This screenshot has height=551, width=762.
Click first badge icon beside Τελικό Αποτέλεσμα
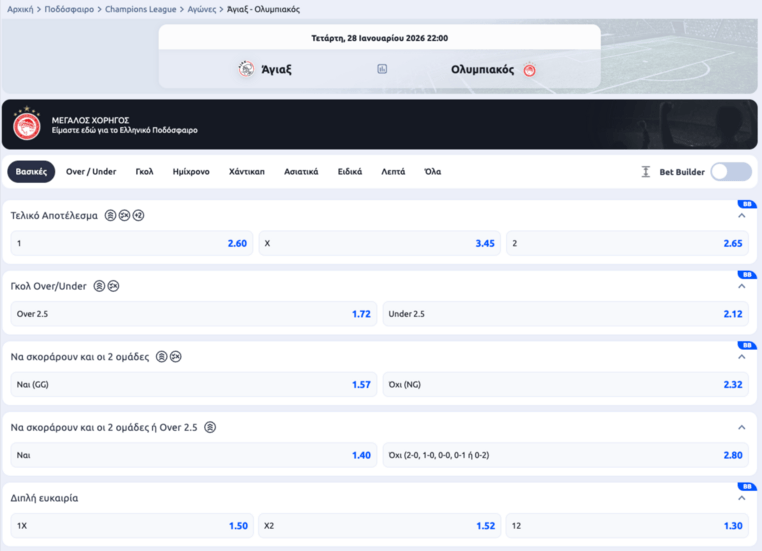coord(110,215)
